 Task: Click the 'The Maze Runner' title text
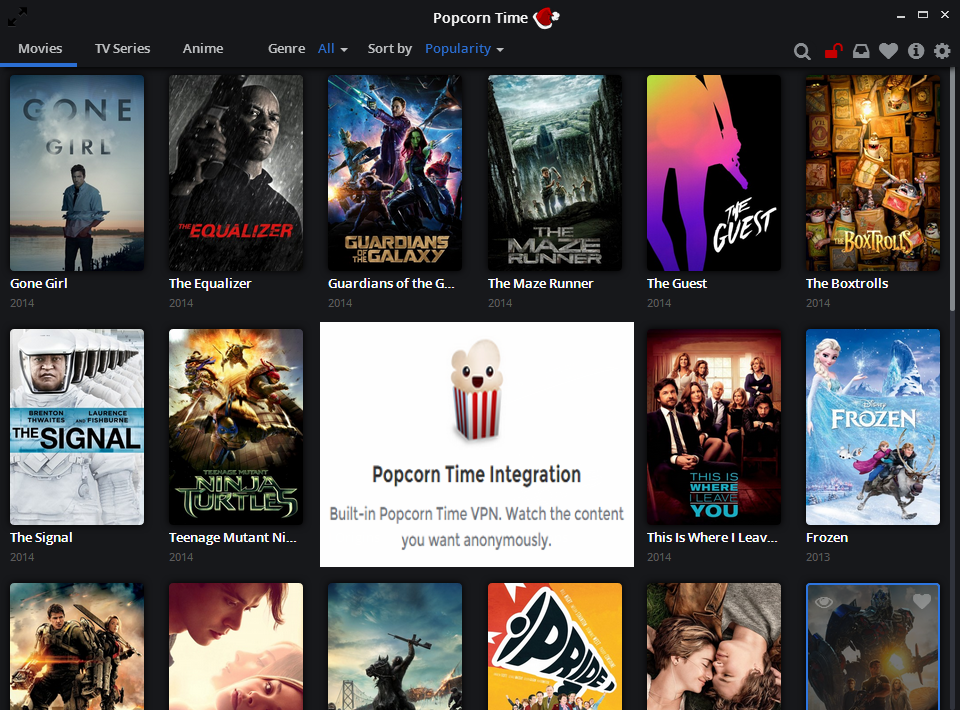click(541, 283)
